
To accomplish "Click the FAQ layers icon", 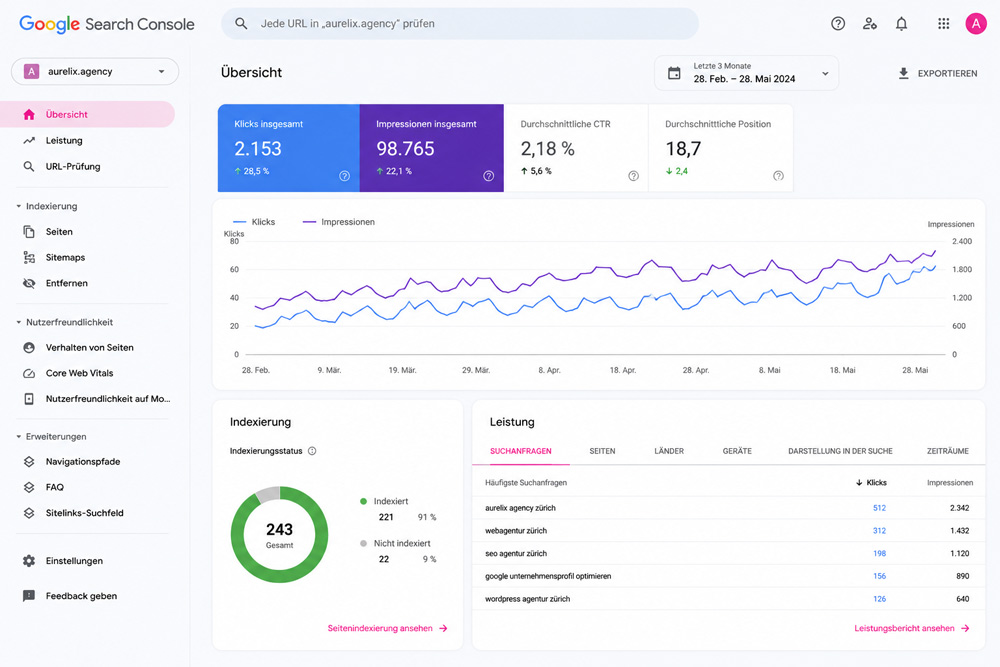I will tap(29, 487).
